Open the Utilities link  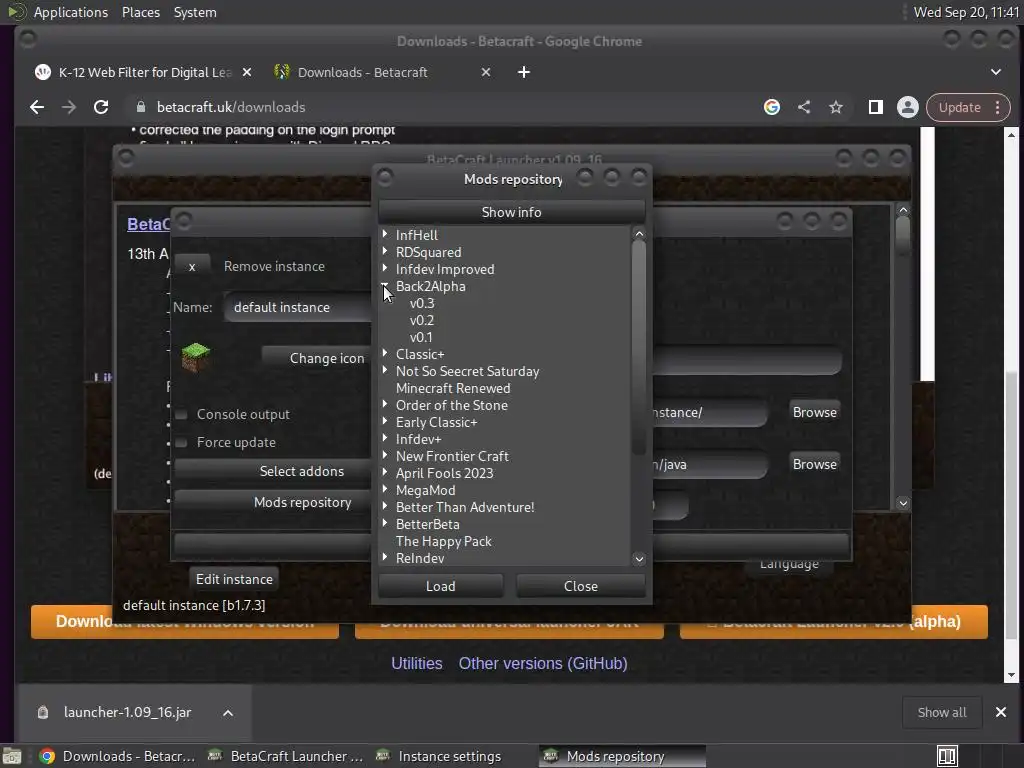click(417, 663)
